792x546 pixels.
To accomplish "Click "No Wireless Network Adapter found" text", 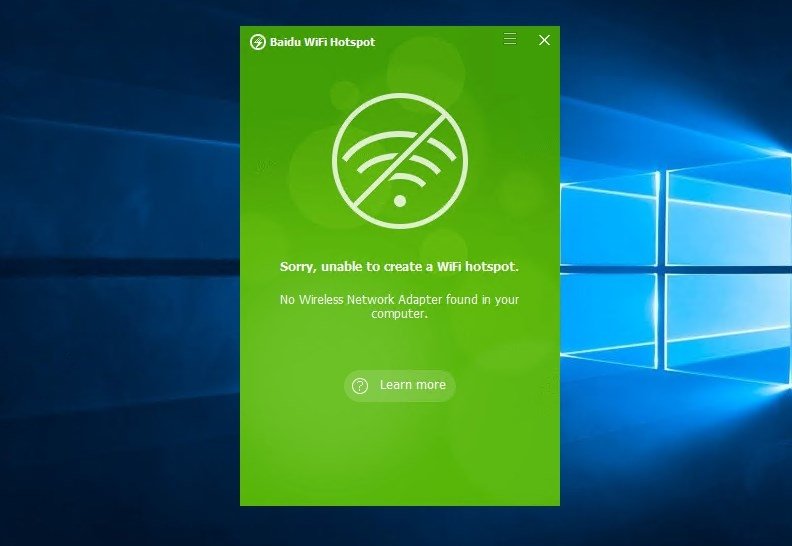I will (x=399, y=306).
